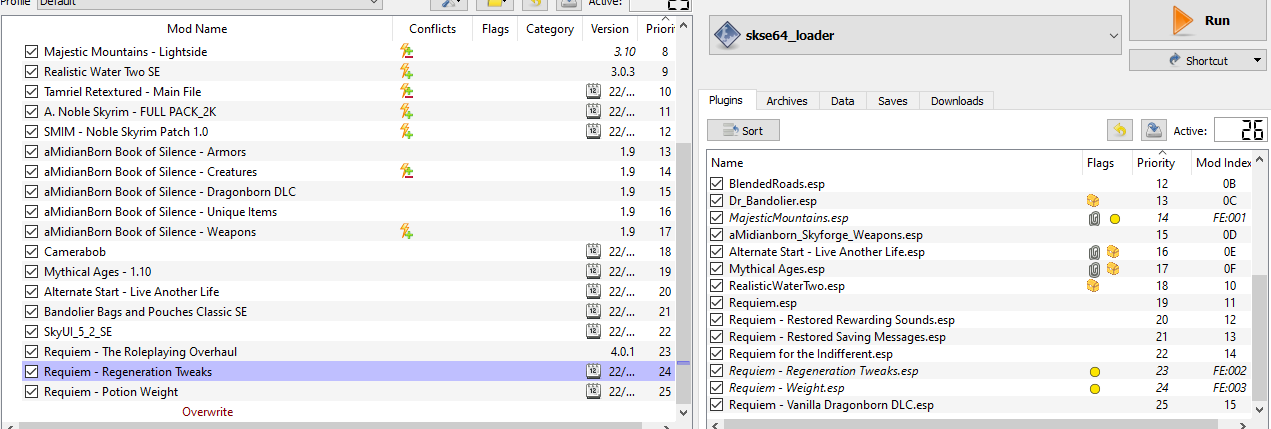Click the box flag icon on RealisticWaterTwo.esp

[x=1093, y=286]
